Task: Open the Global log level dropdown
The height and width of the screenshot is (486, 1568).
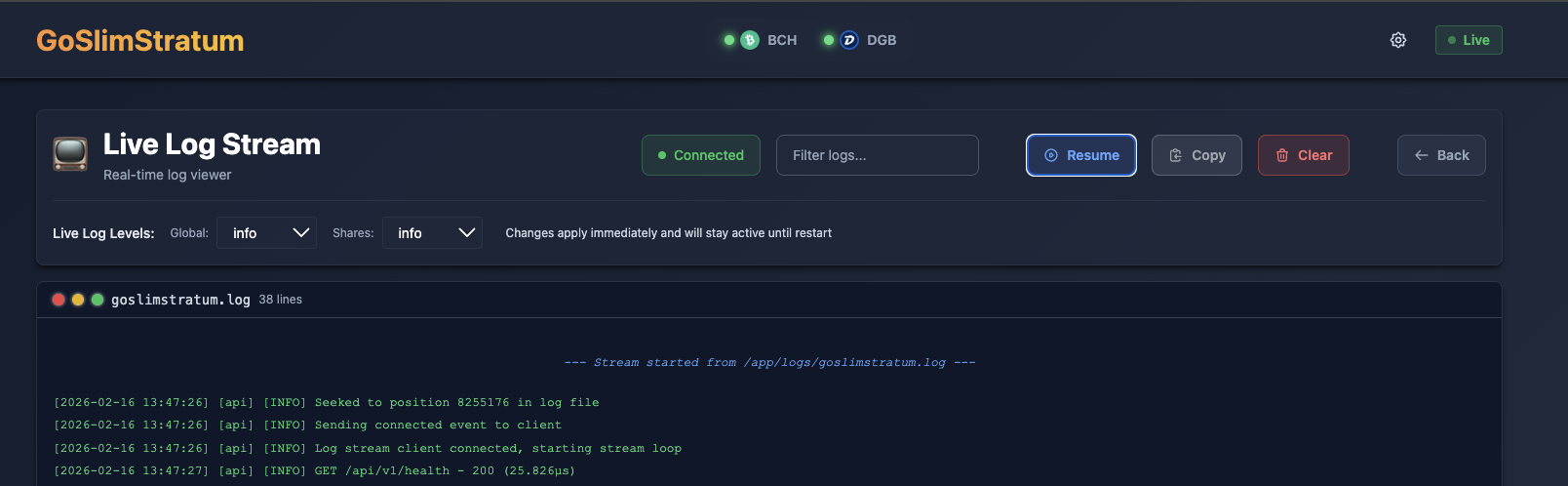Action: (265, 233)
